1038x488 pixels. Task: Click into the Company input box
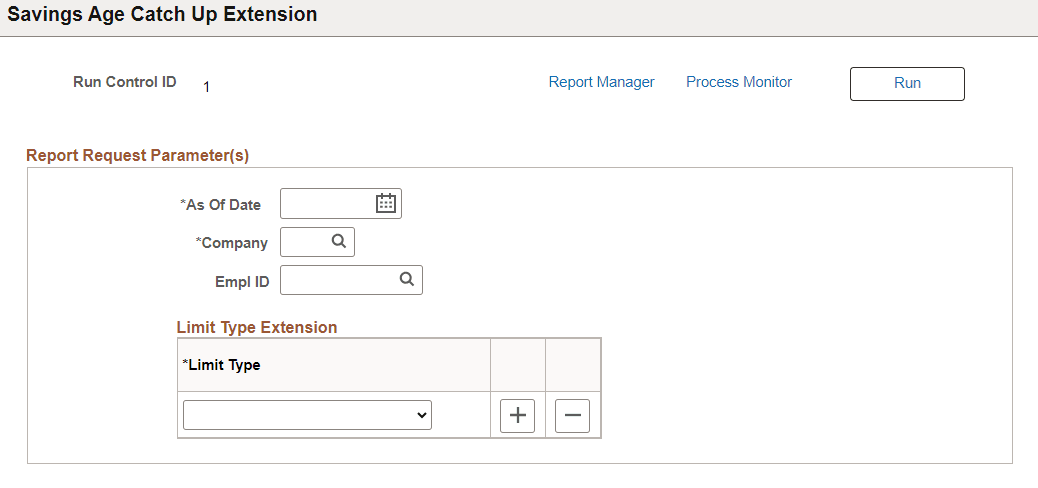click(x=304, y=242)
